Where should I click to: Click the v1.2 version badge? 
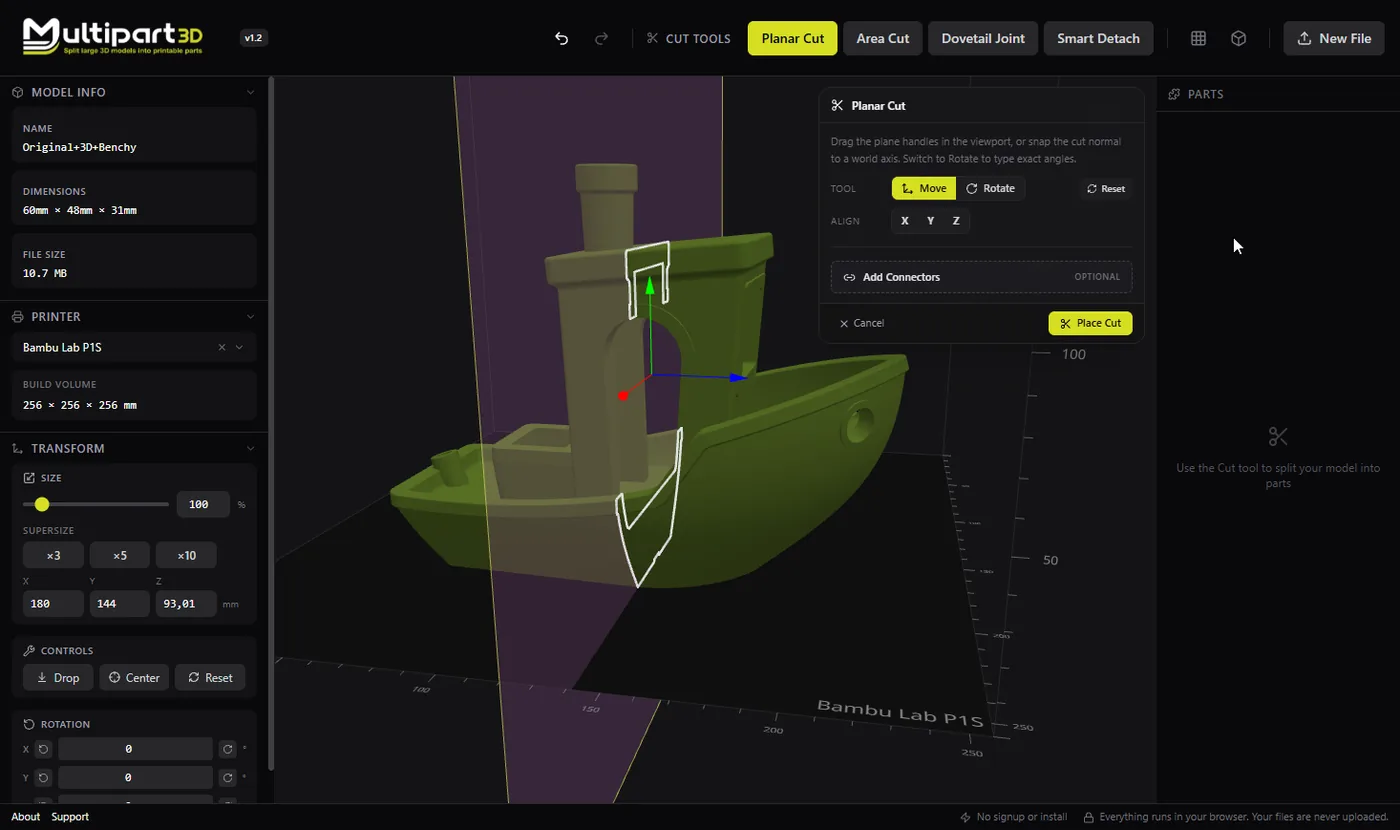click(x=254, y=38)
